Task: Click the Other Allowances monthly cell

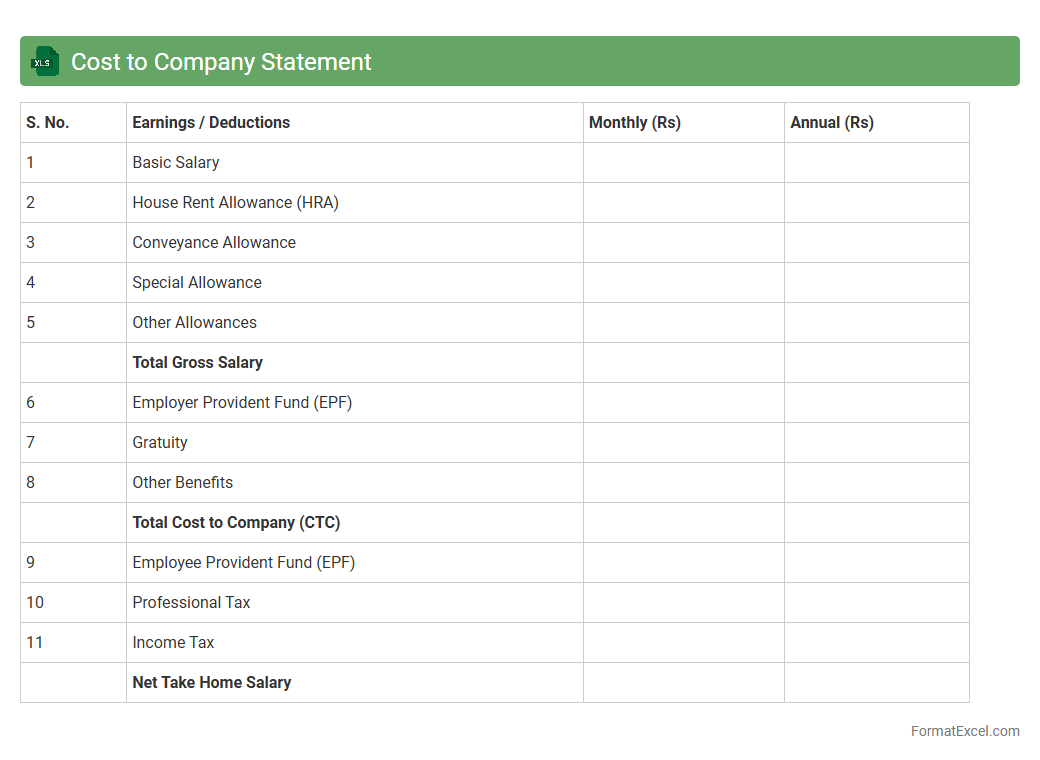Action: click(683, 322)
